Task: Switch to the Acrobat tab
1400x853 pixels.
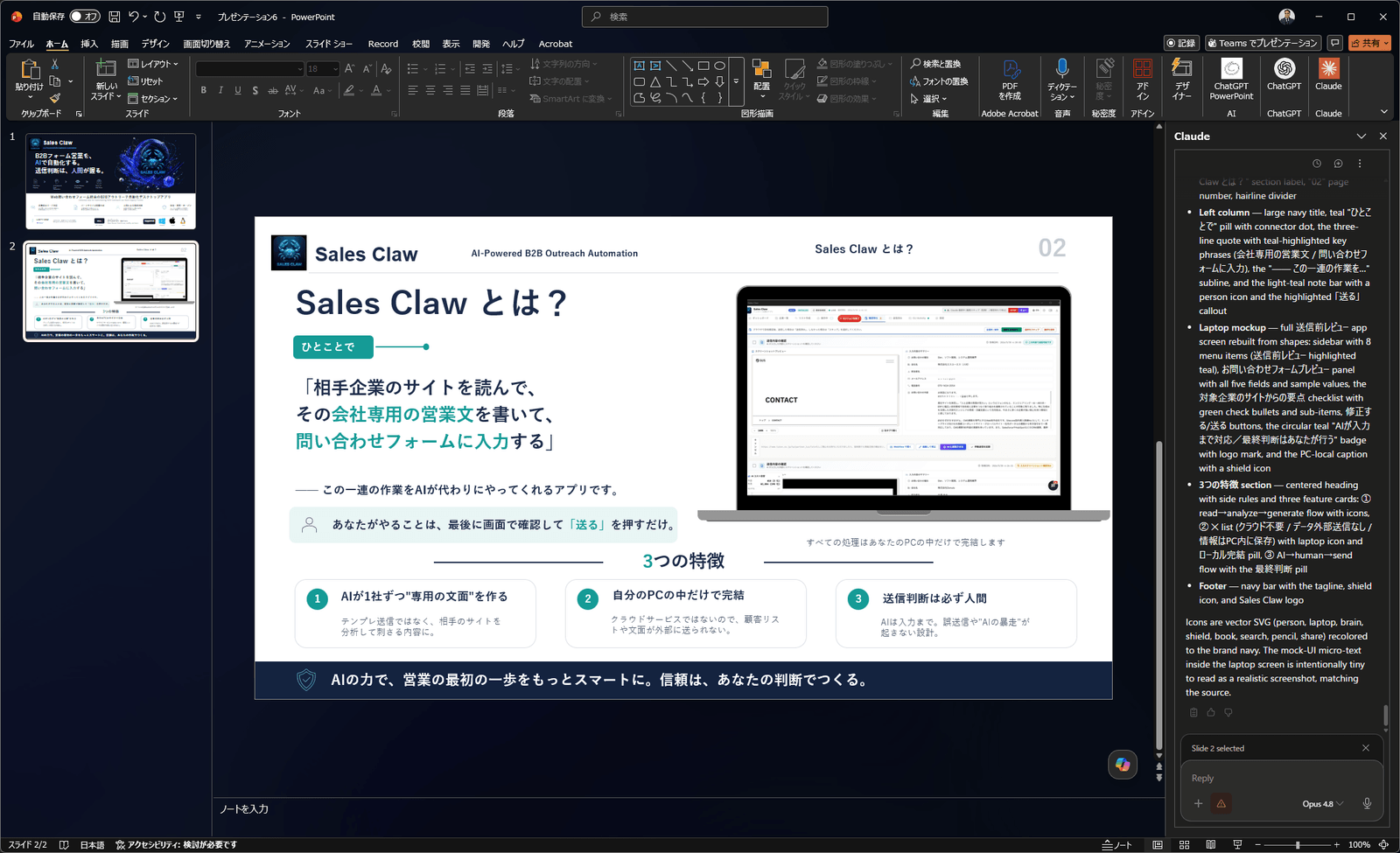Action: coord(556,44)
